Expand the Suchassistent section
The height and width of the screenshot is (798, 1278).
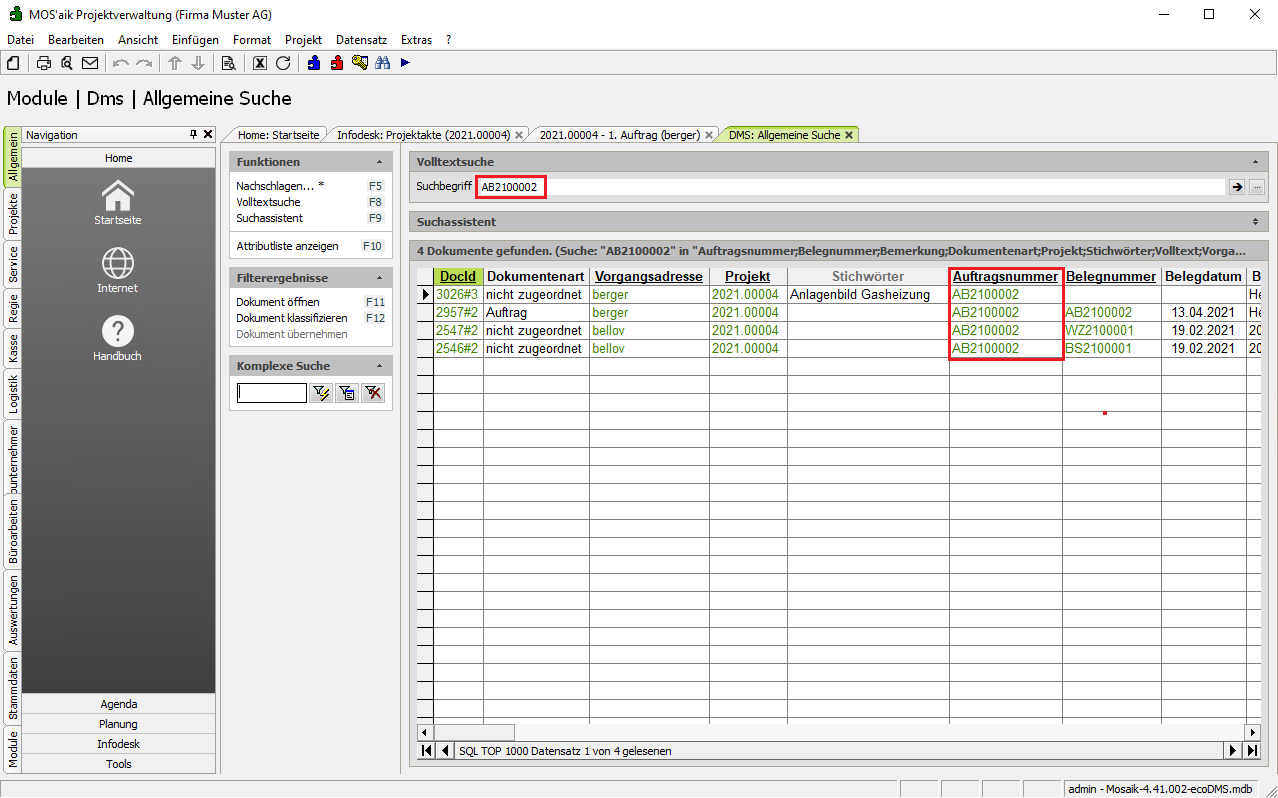[x=1255, y=222]
